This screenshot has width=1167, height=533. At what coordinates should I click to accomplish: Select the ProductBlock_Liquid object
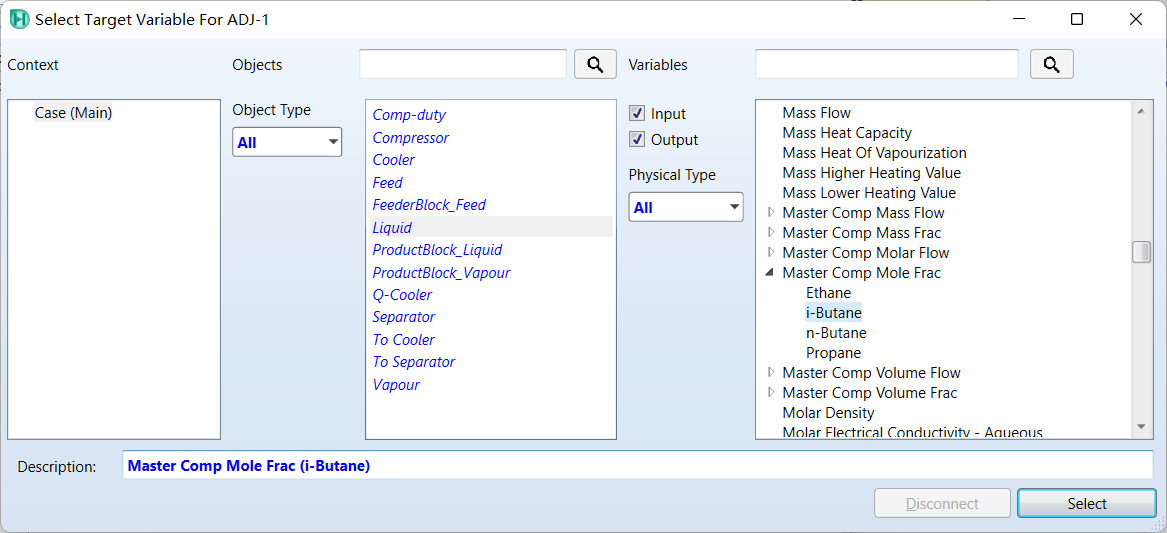[x=437, y=249]
